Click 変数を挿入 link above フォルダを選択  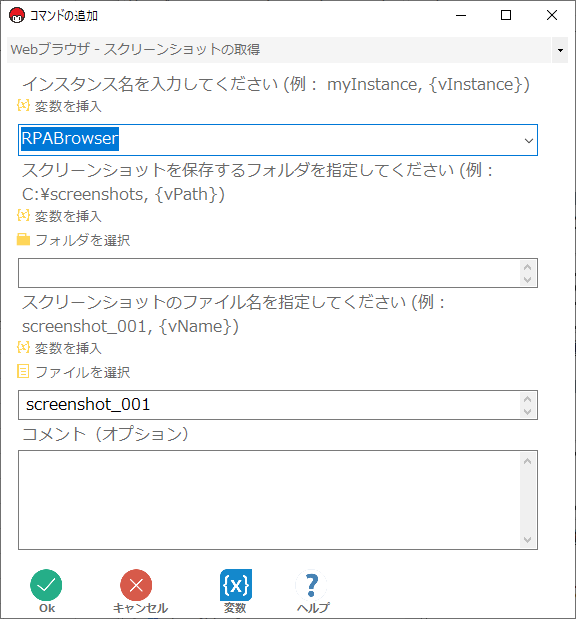tap(68, 216)
